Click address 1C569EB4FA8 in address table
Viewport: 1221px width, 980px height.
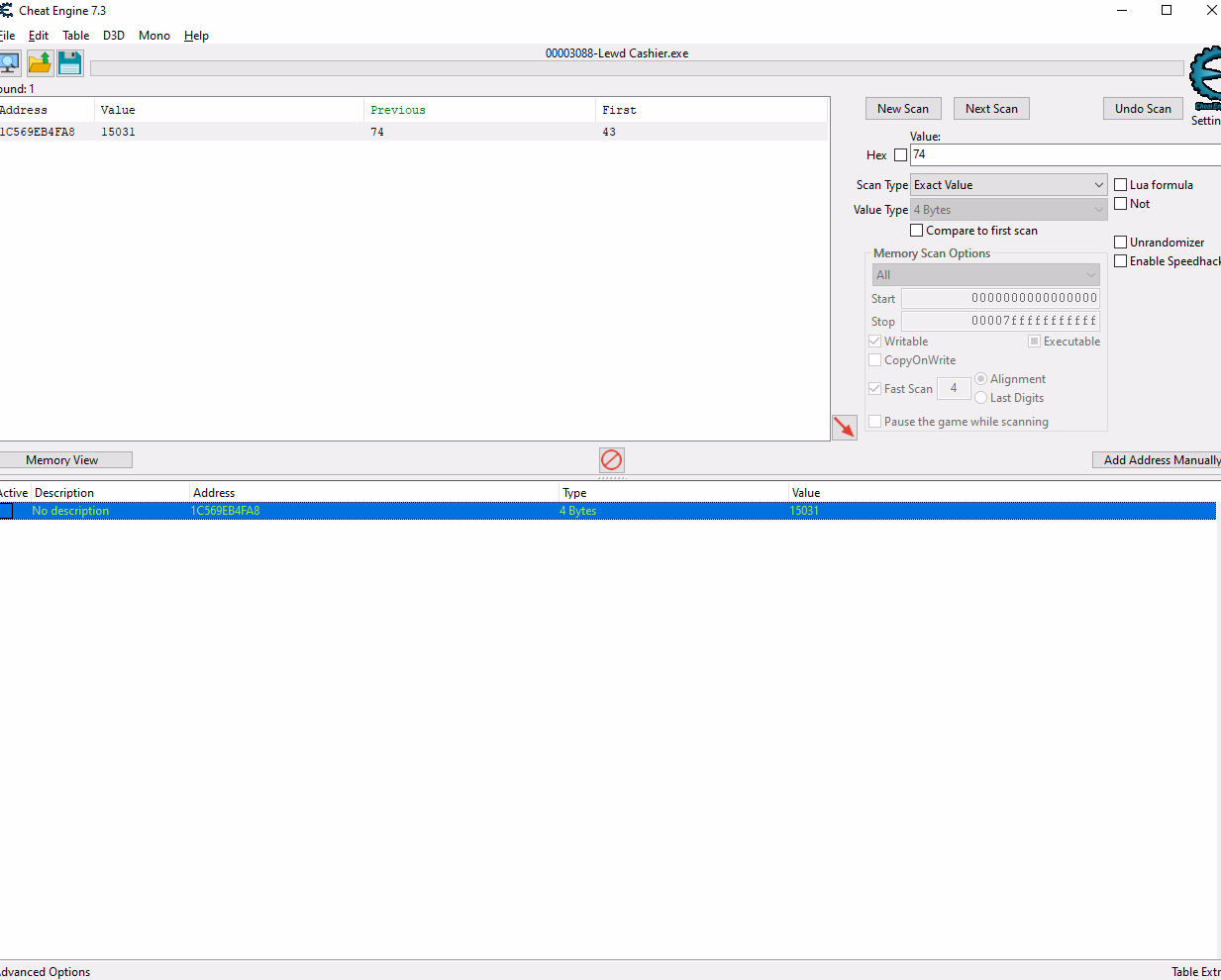[x=226, y=511]
